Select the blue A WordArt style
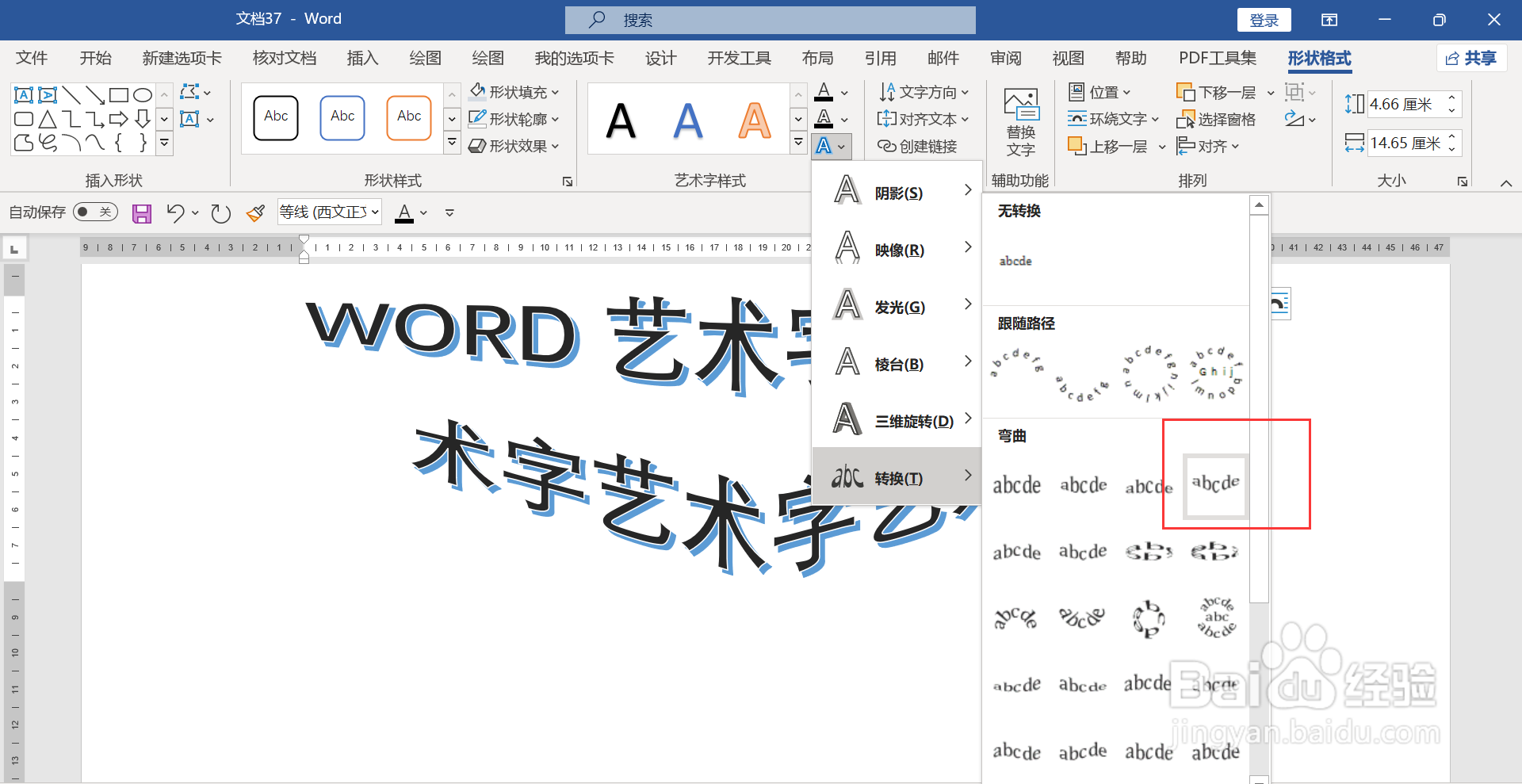The image size is (1522, 784). point(688,121)
